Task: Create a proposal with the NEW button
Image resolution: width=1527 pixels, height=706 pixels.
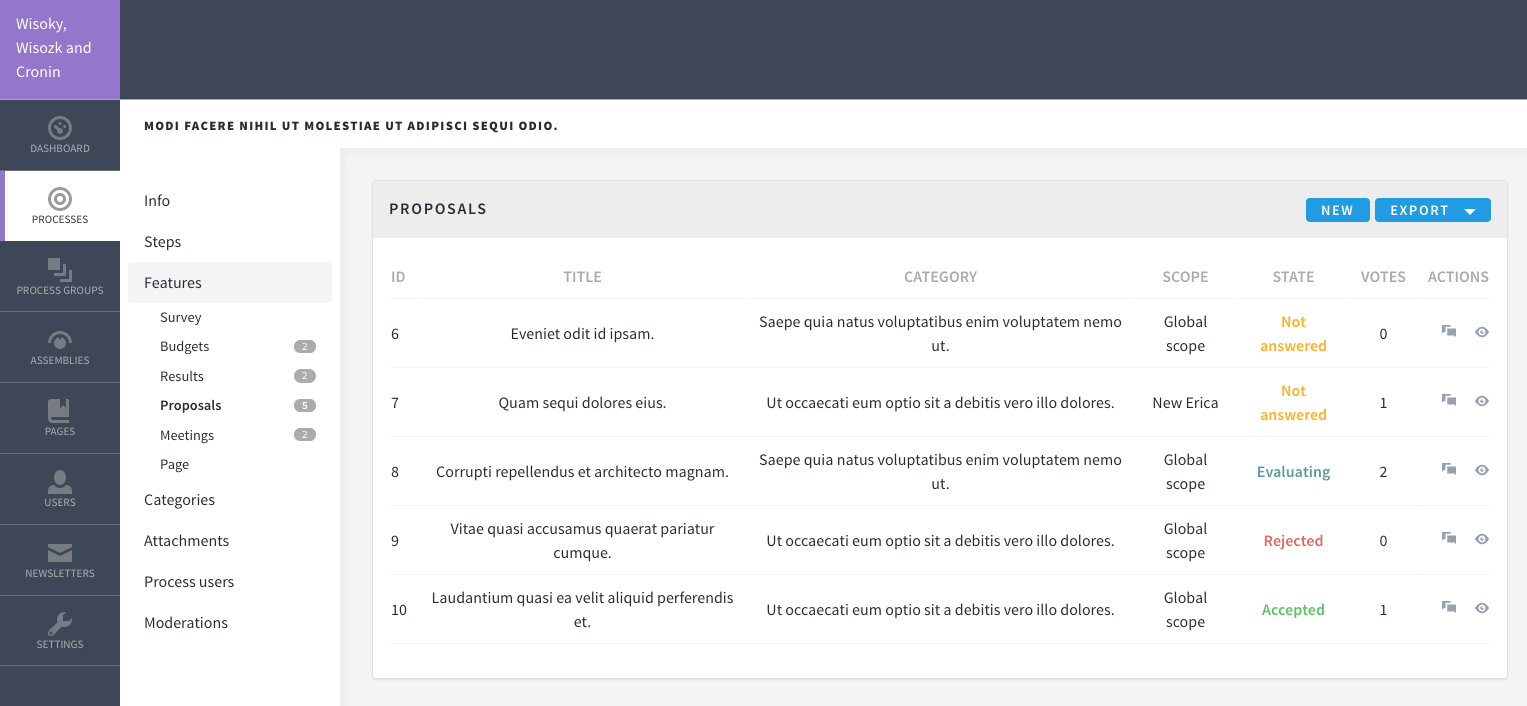Action: point(1337,210)
